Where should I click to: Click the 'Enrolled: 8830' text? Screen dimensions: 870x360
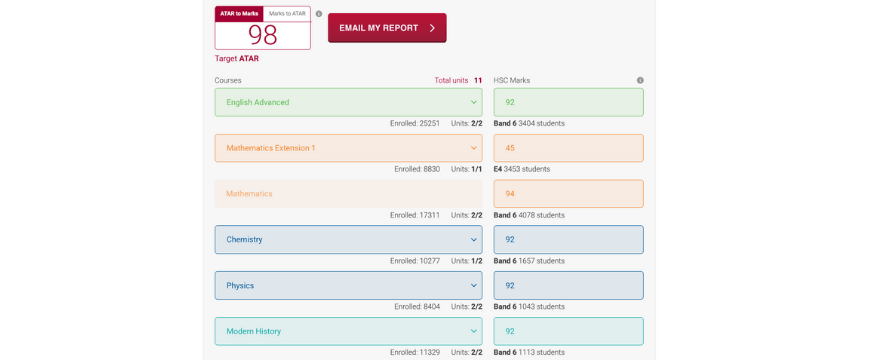pos(417,169)
